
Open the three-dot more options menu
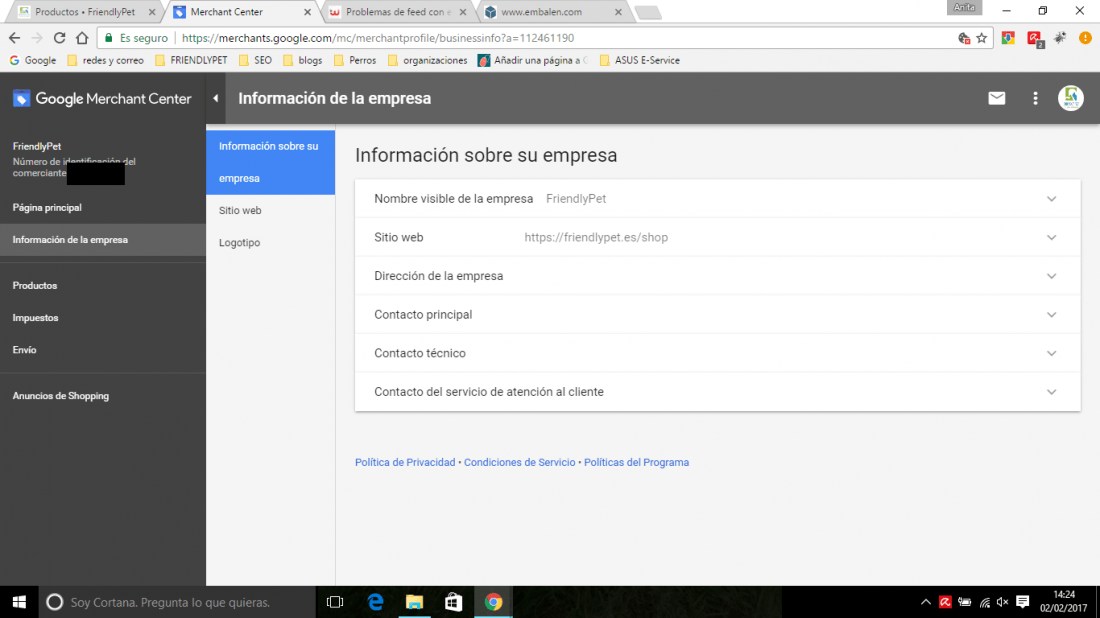coord(1035,98)
